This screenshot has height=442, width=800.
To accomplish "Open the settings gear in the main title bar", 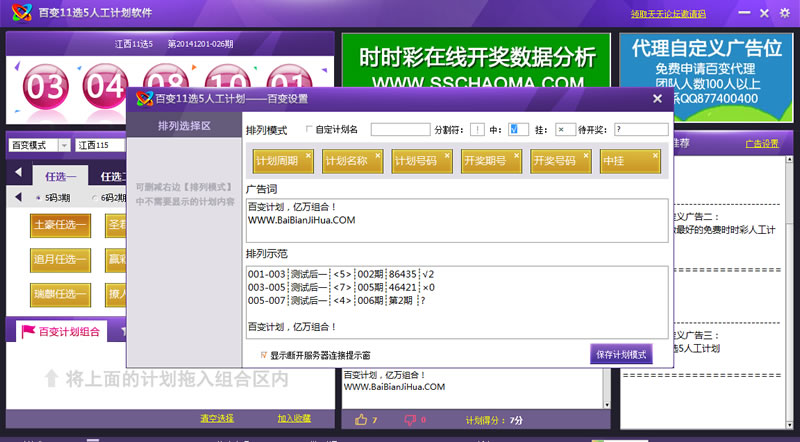I will click(x=784, y=13).
